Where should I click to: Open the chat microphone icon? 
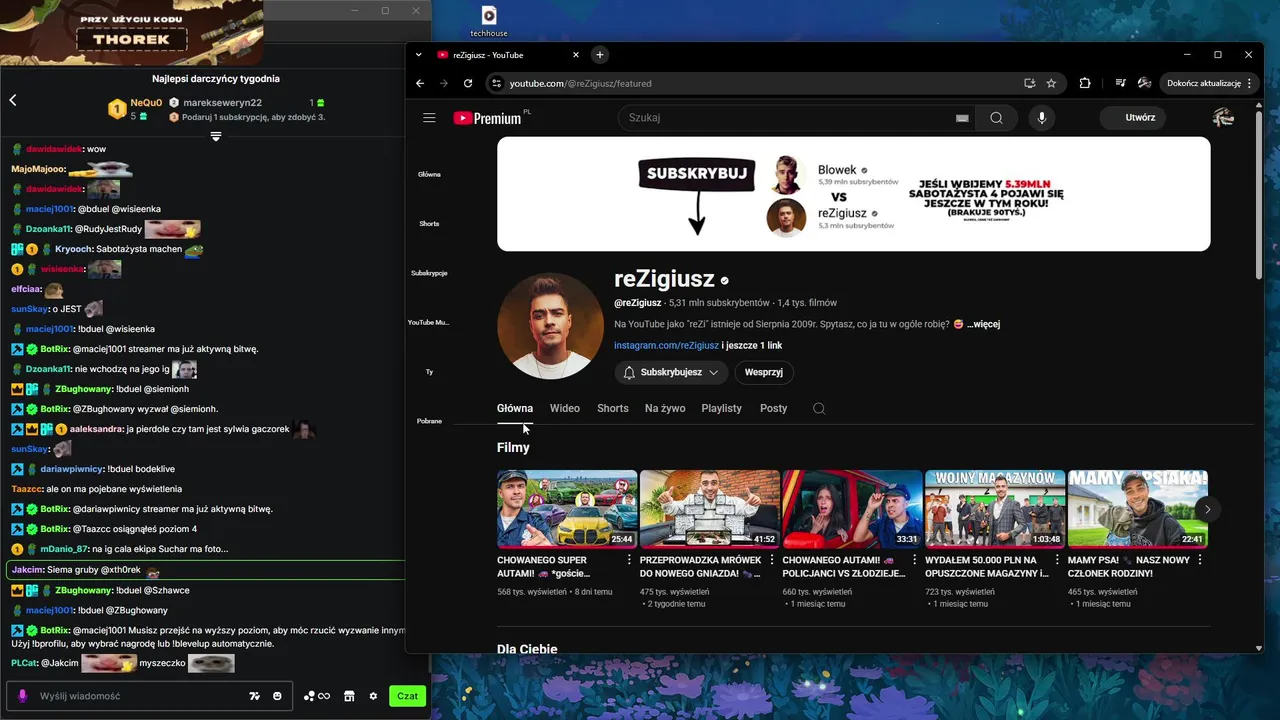(22, 696)
